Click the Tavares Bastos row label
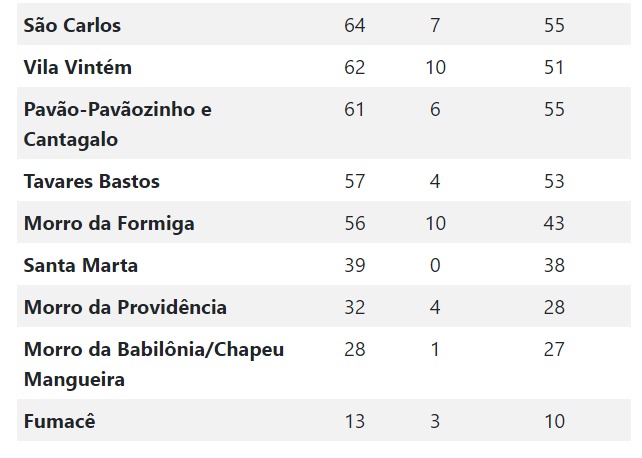The height and width of the screenshot is (458, 642). click(92, 181)
